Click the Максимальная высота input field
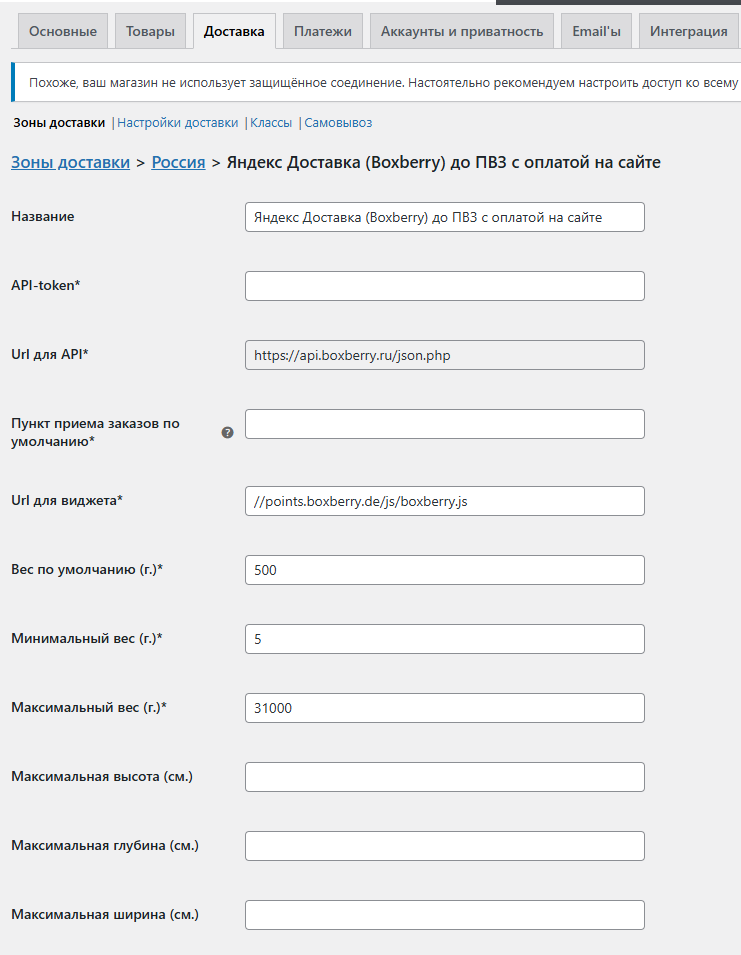This screenshot has height=955, width=741. (x=444, y=777)
